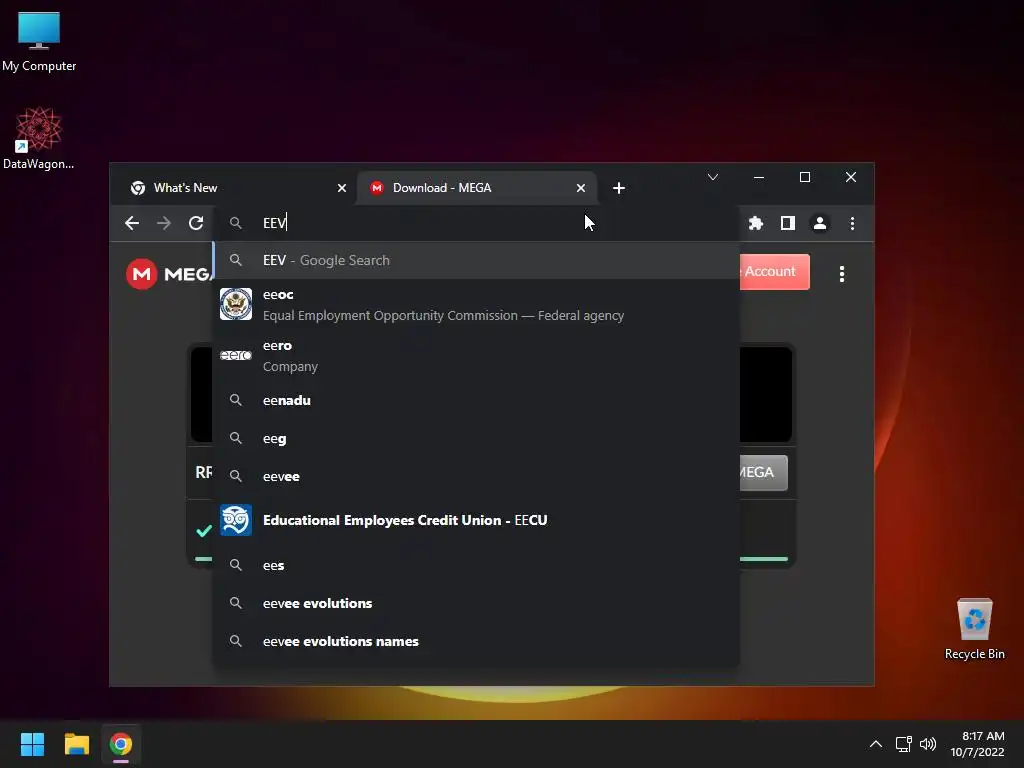Open the Windows Start menu
1024x768 pixels.
click(x=32, y=744)
